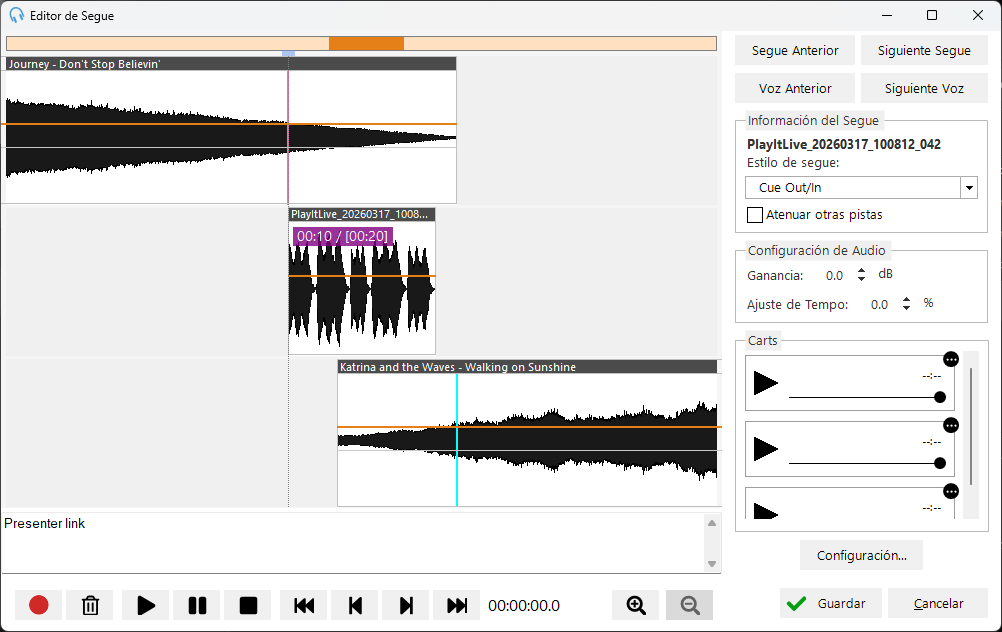This screenshot has height=632, width=1002.
Task: Open options menu of the second cart
Action: coord(951,426)
